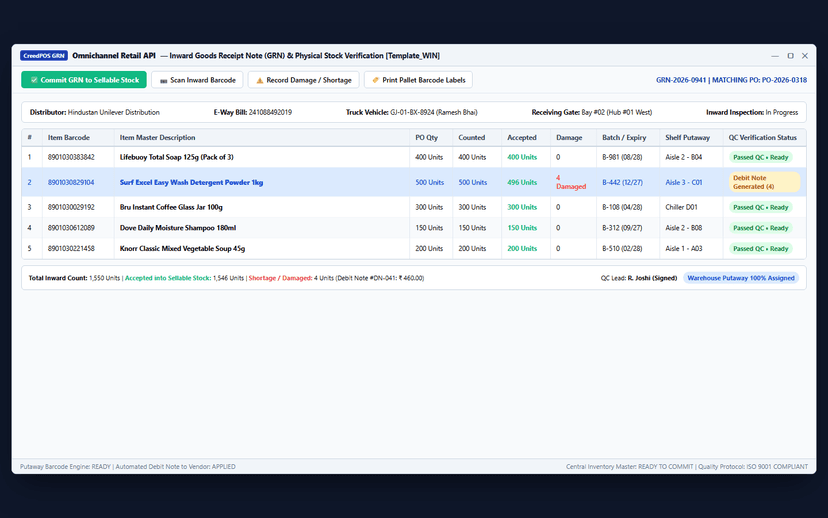Click 400 Units PO Qty for Lifebuoy

coord(429,157)
